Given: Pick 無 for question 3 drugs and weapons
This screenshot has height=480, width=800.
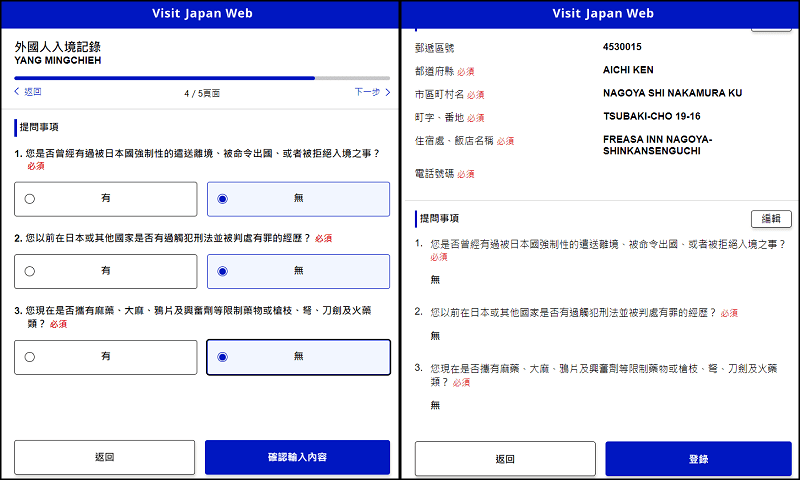Looking at the screenshot, I should 298,357.
